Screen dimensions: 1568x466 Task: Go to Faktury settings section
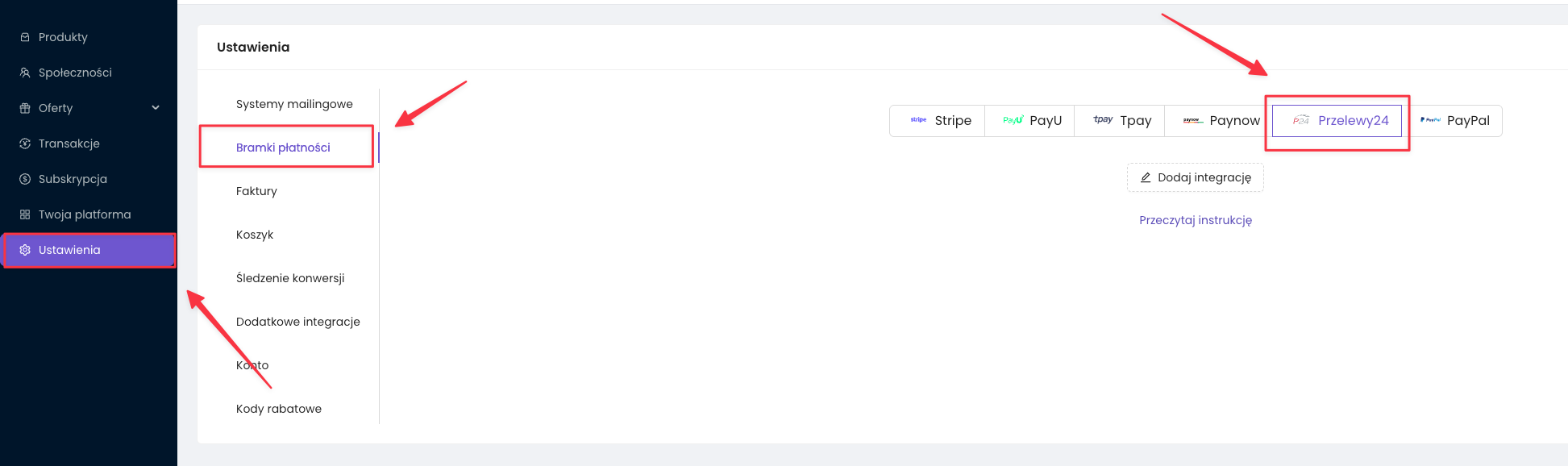[x=256, y=191]
